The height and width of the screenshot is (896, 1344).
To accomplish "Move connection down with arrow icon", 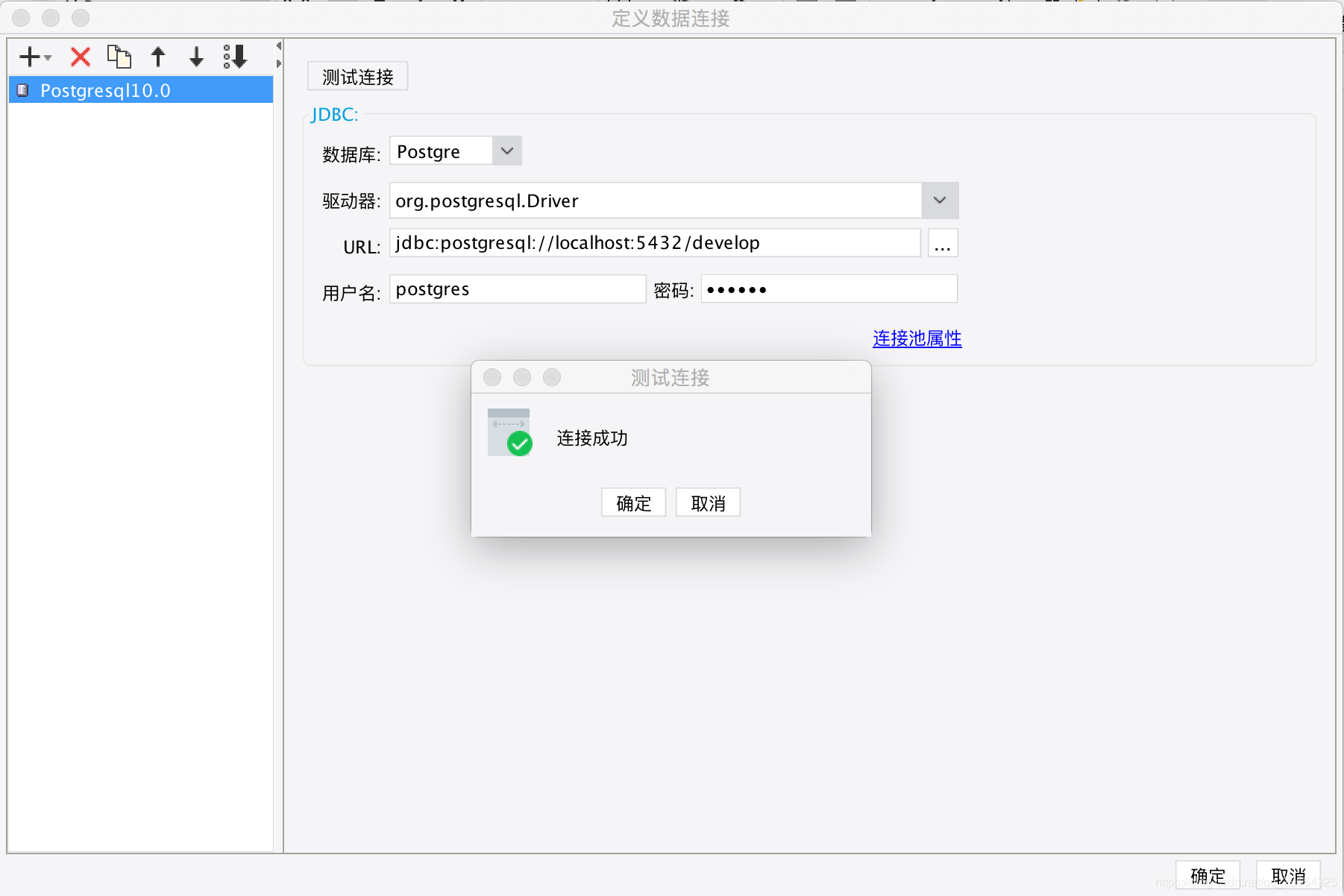I will [x=196, y=57].
